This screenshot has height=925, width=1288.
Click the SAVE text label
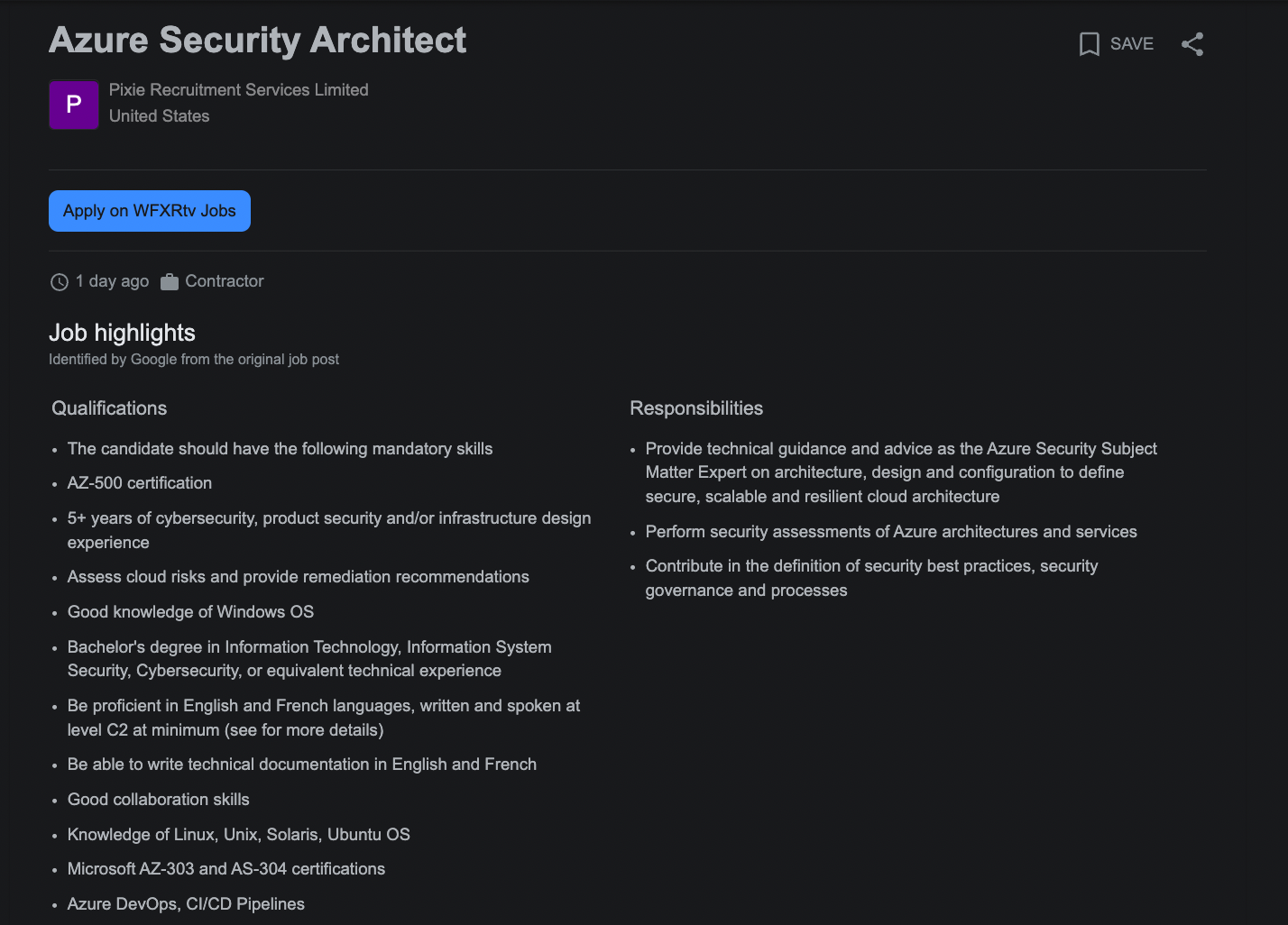[x=1131, y=44]
